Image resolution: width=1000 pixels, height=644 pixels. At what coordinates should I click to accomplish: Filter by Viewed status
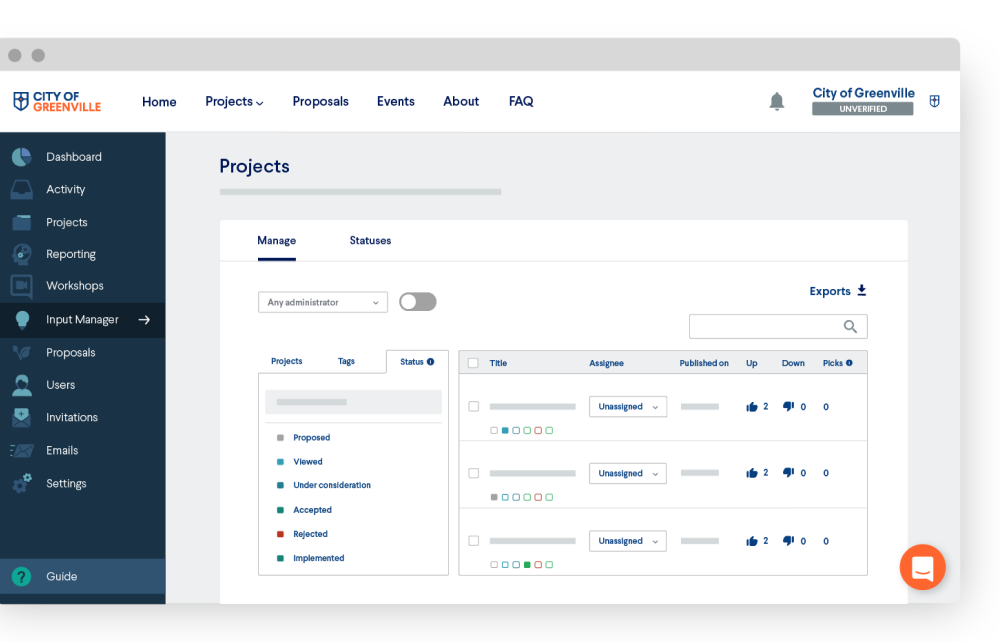tap(307, 462)
